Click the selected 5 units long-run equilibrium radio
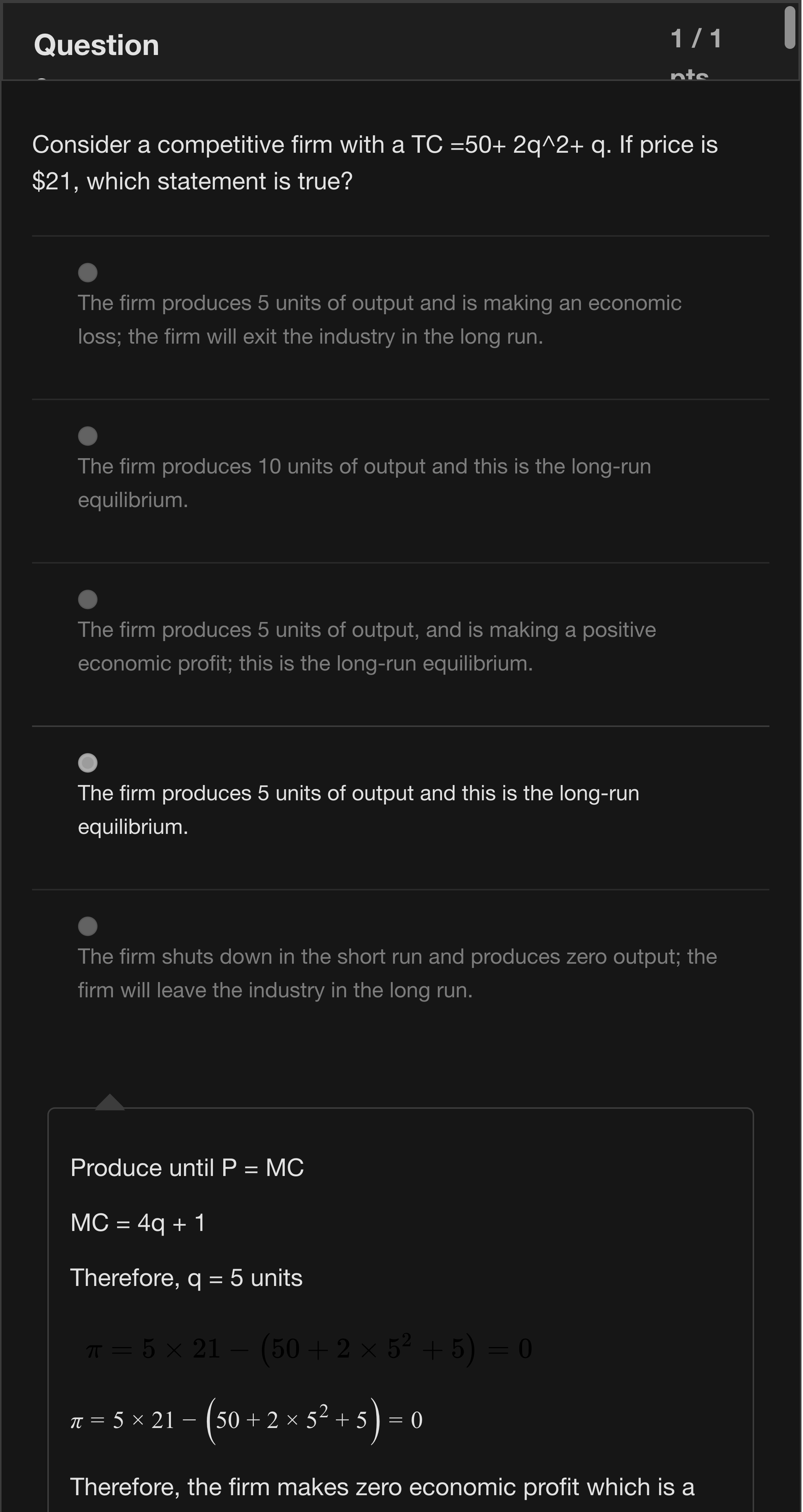The height and width of the screenshot is (1512, 803). pyautogui.click(x=88, y=762)
